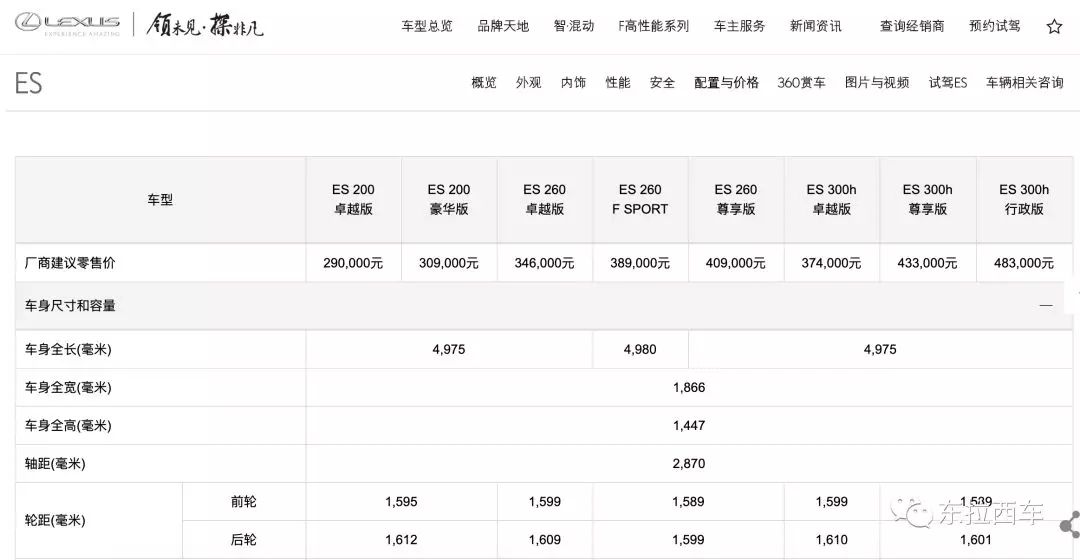Click the share icon at right edge
This screenshot has width=1080, height=560.
pyautogui.click(x=1070, y=525)
